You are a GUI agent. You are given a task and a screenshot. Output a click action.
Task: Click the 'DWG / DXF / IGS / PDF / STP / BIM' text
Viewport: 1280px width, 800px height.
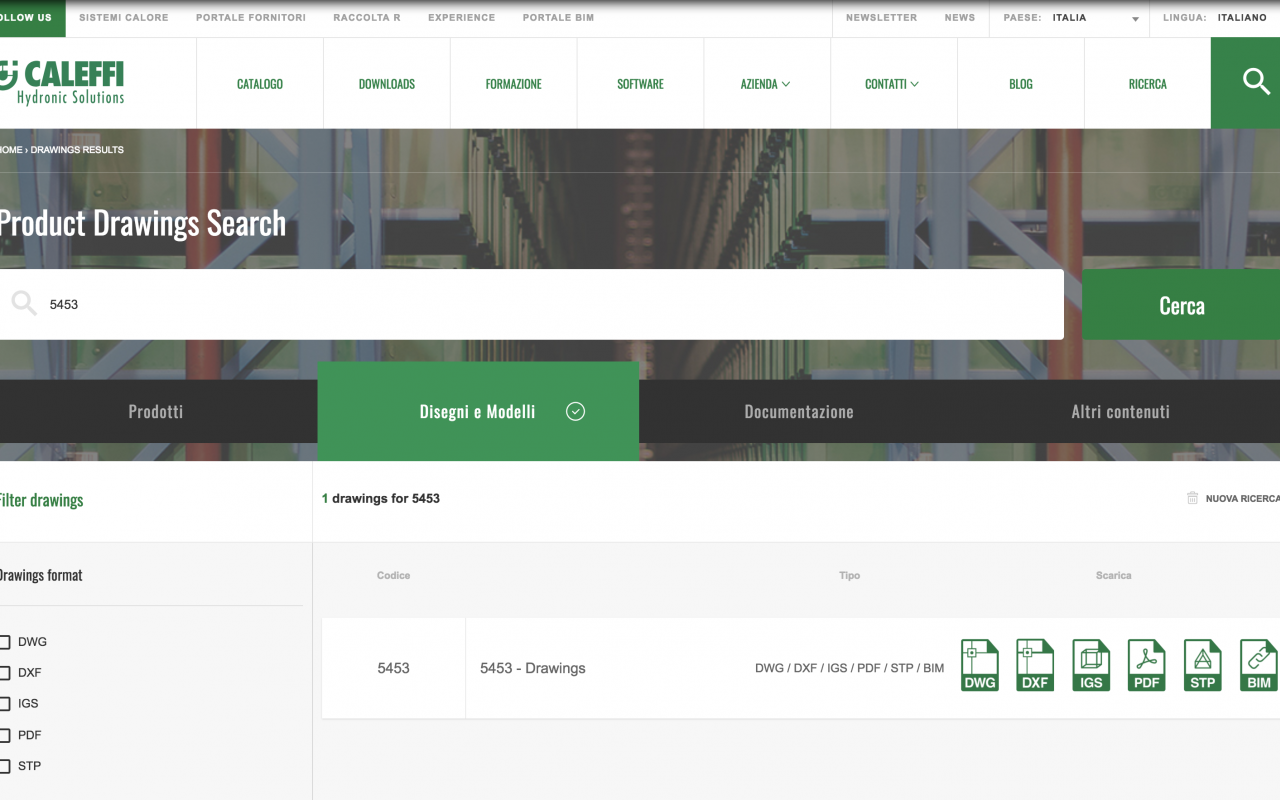click(x=849, y=668)
